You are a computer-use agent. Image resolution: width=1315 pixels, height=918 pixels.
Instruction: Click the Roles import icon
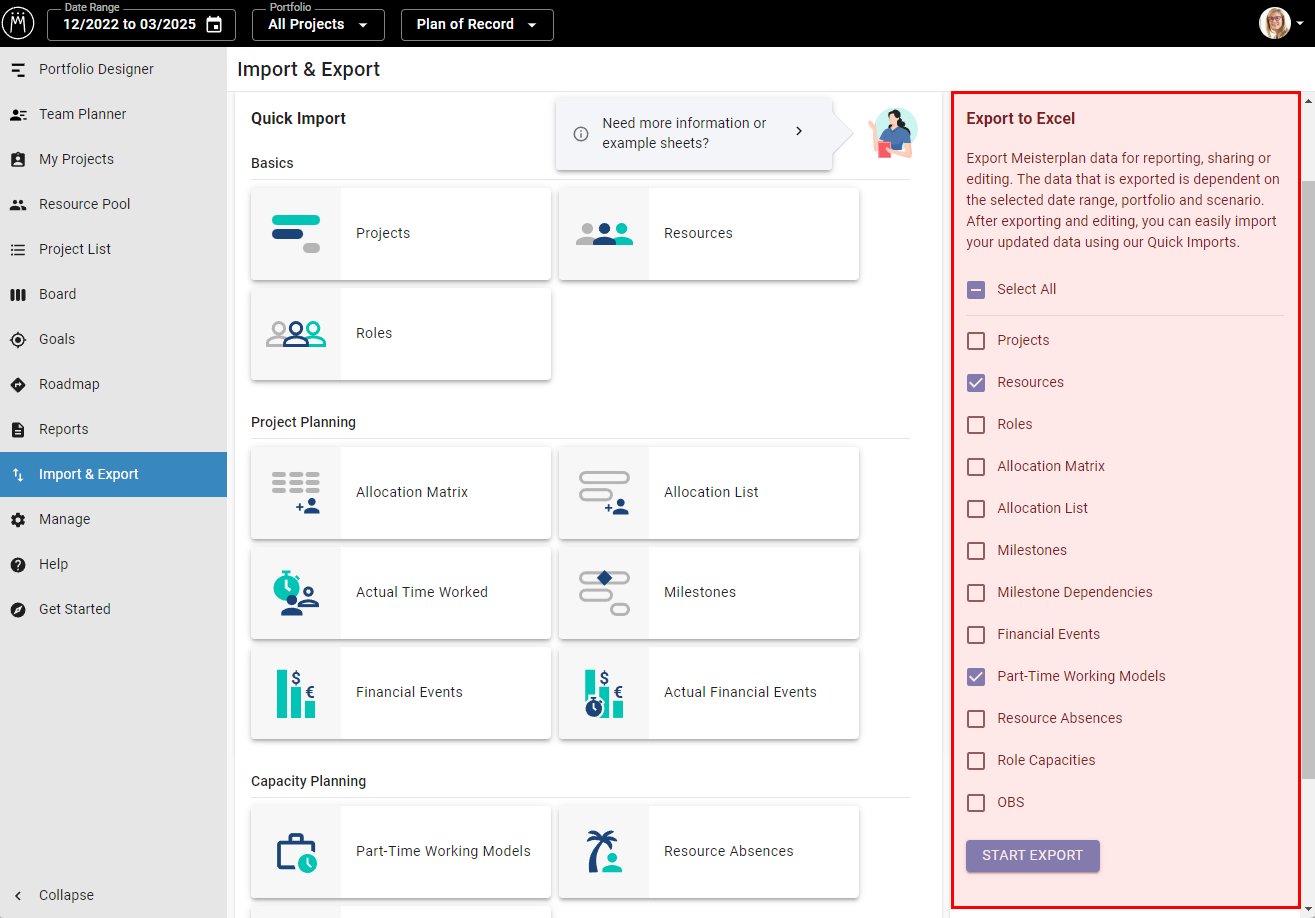click(296, 334)
